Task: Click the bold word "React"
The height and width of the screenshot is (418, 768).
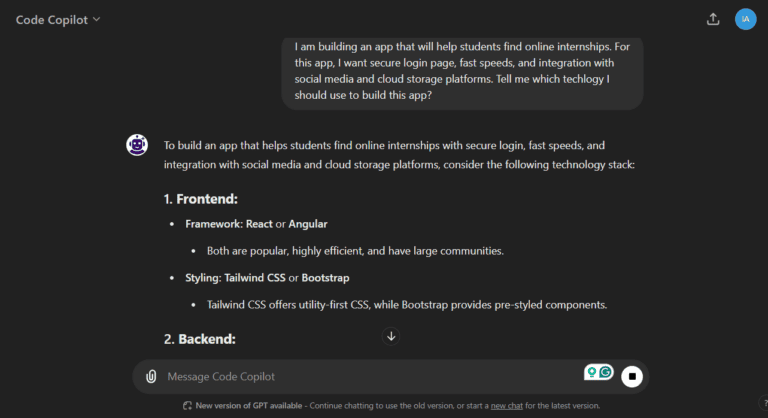Action: (259, 223)
